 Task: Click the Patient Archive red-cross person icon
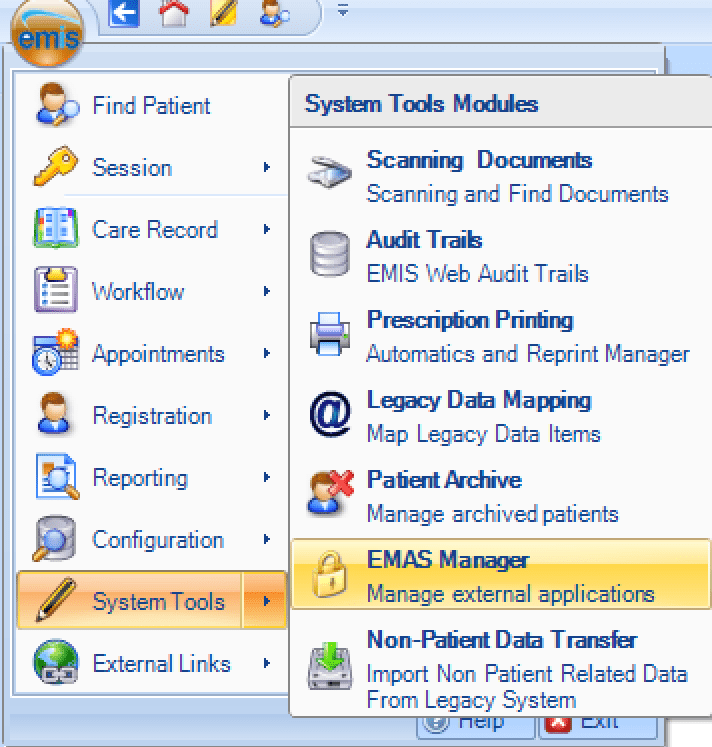pos(331,493)
